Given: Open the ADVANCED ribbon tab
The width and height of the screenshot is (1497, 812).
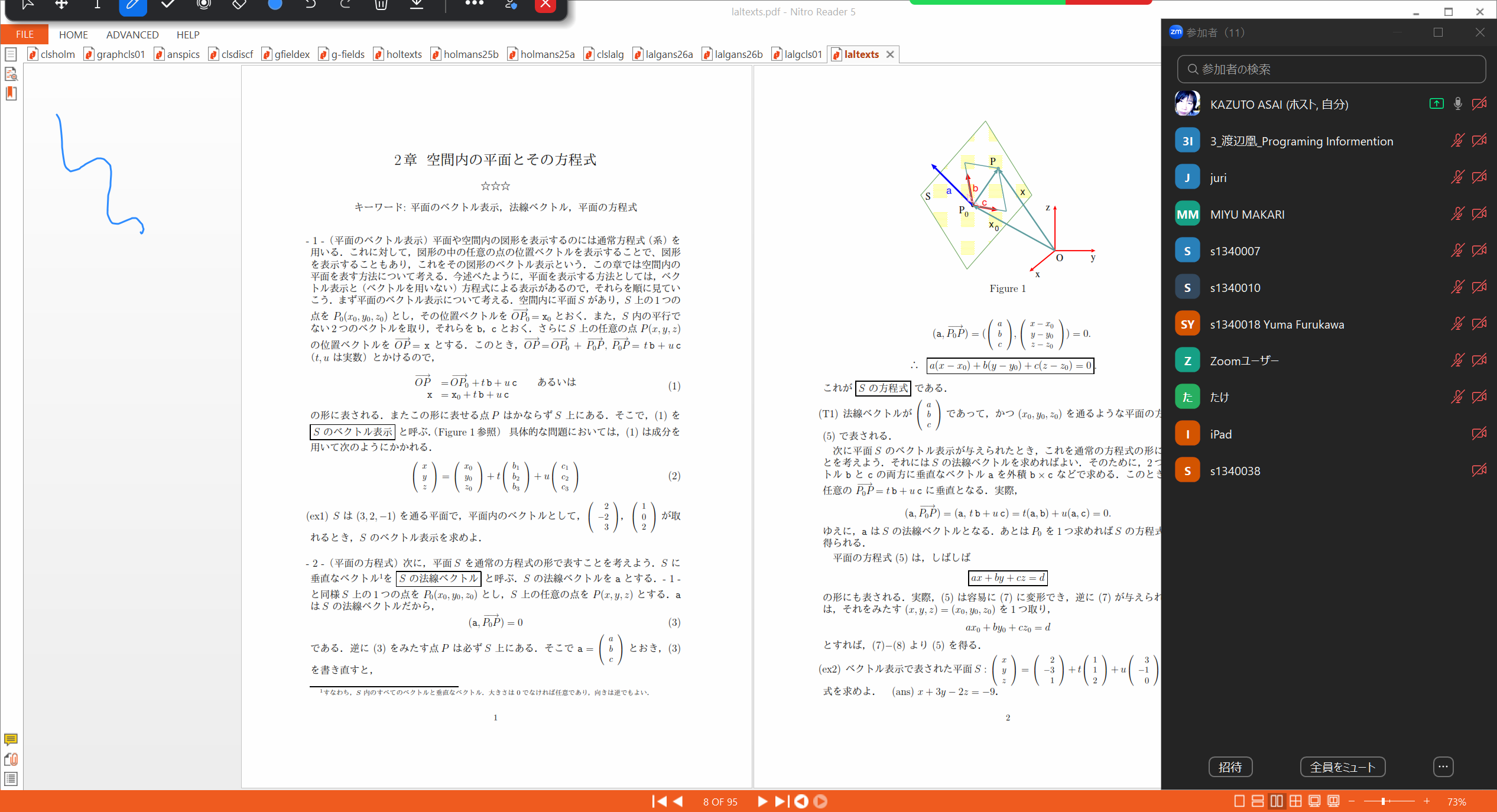Looking at the screenshot, I should pos(132,35).
